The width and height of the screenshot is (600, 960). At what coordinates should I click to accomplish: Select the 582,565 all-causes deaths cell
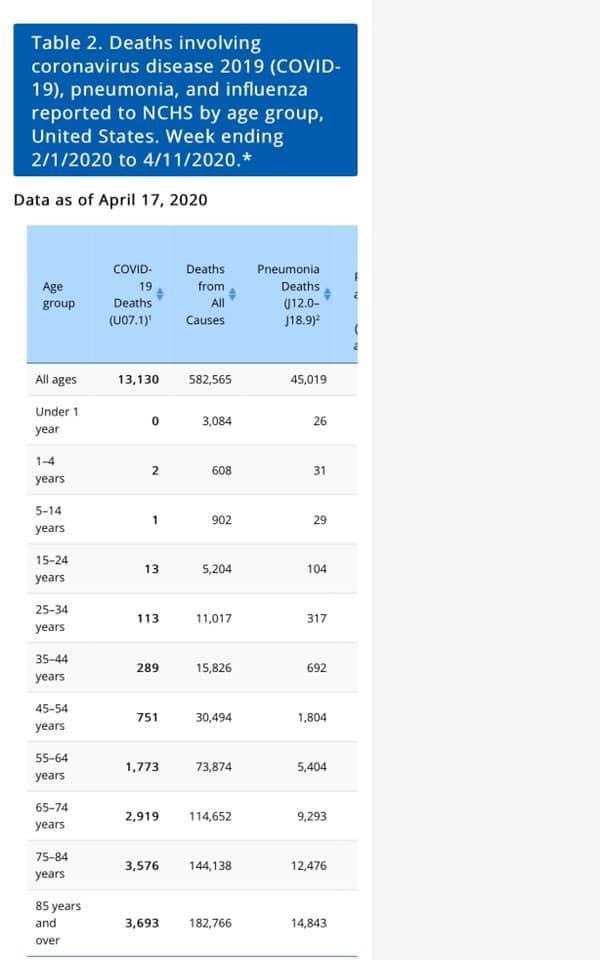[210, 380]
